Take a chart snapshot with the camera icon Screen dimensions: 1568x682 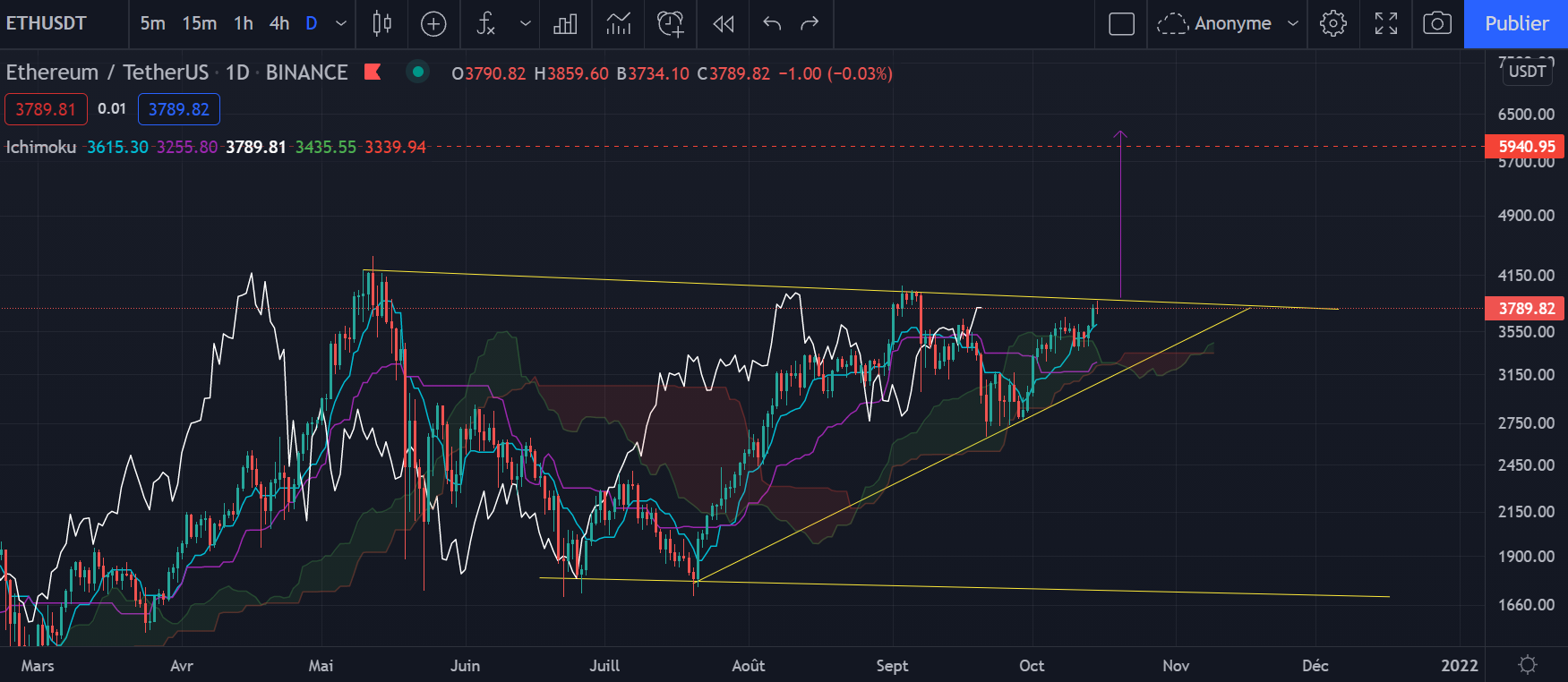1437,24
